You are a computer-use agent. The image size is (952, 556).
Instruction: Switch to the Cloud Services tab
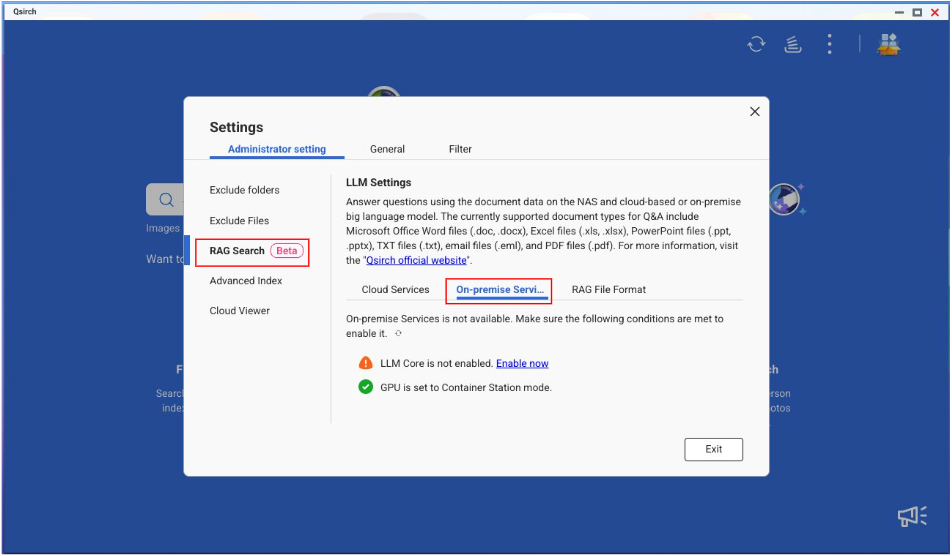[395, 290]
